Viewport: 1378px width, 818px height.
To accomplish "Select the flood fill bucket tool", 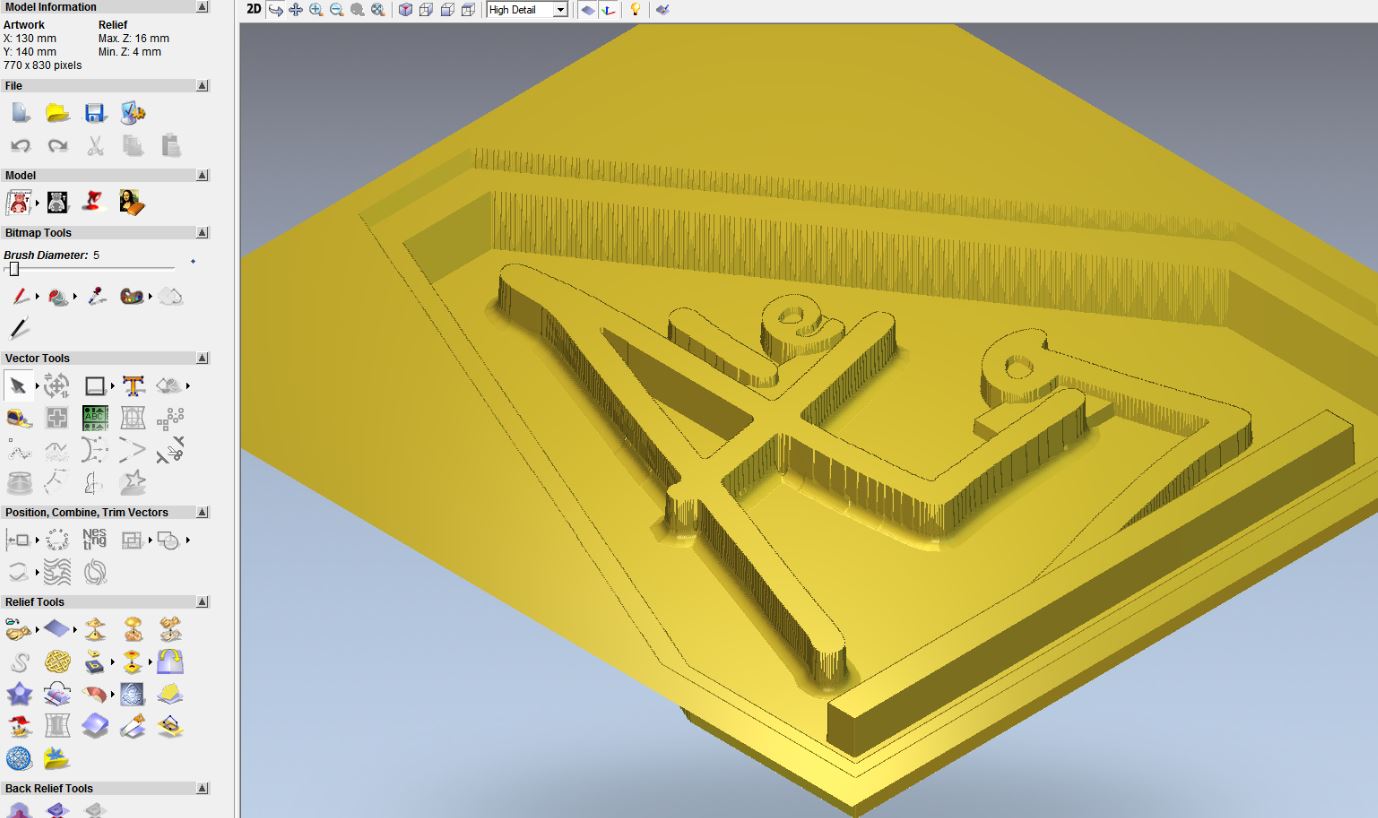I will [58, 297].
